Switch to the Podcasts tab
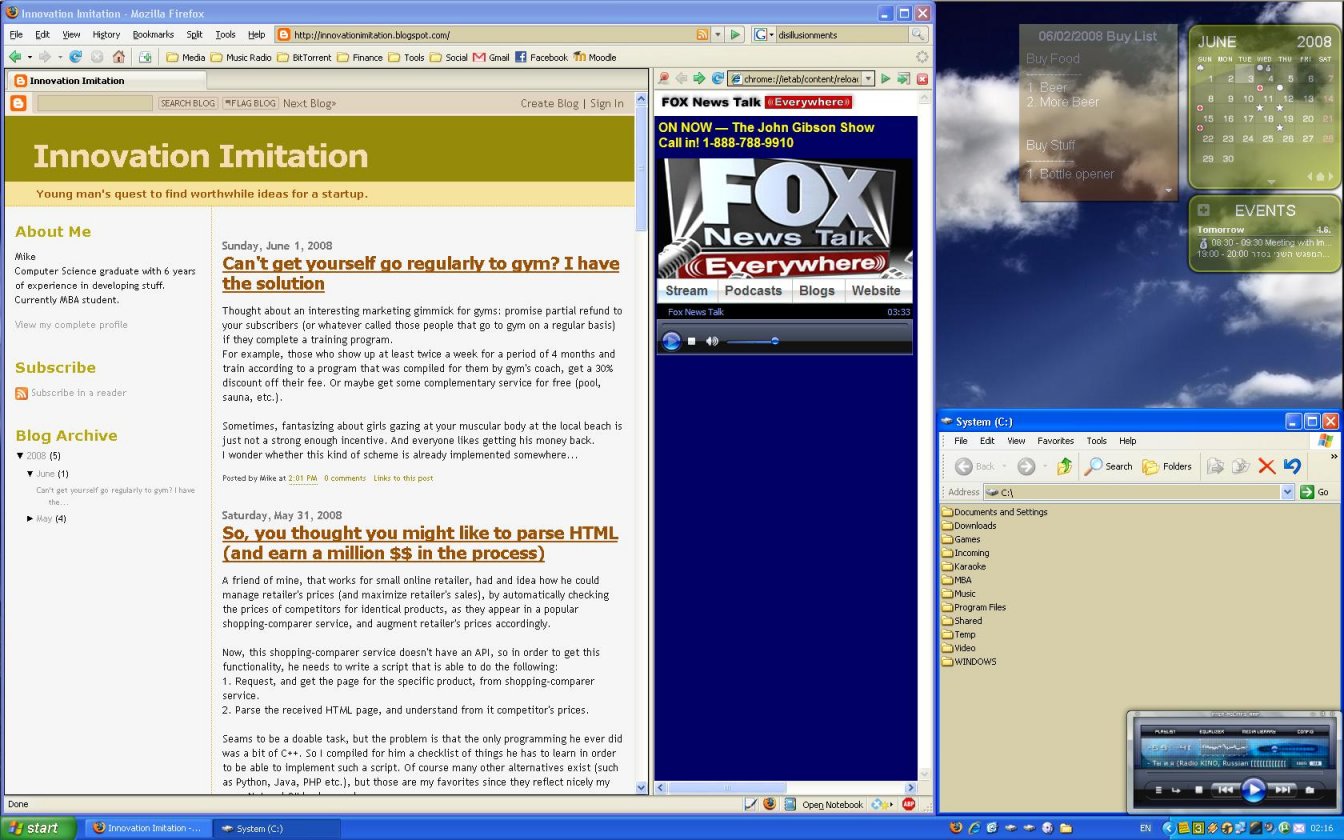The height and width of the screenshot is (840, 1344). tap(753, 291)
